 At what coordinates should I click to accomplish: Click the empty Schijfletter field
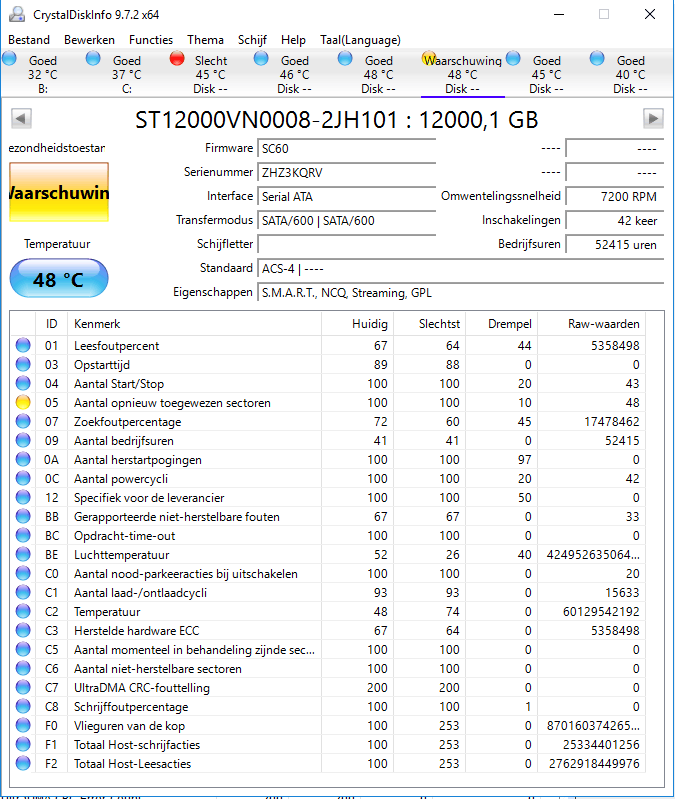(x=347, y=245)
